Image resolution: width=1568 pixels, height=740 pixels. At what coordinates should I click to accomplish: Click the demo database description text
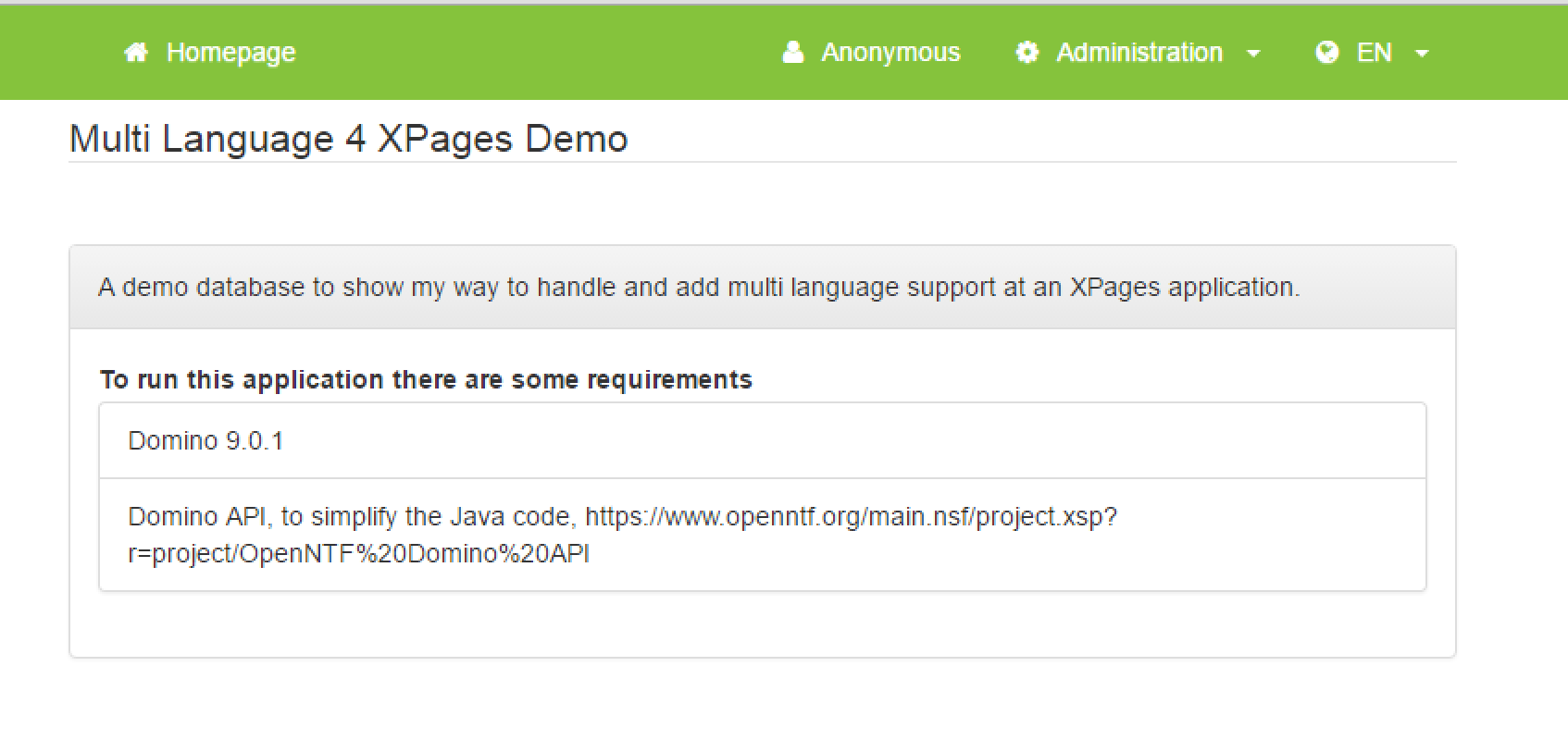pyautogui.click(x=699, y=288)
